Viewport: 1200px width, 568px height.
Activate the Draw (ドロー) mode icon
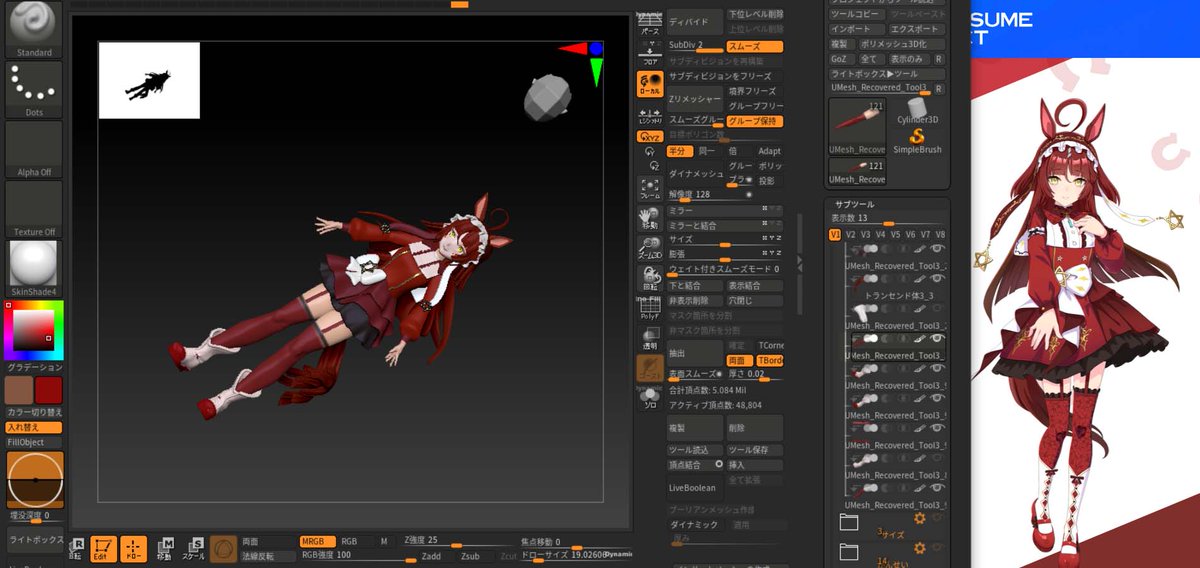click(x=133, y=549)
